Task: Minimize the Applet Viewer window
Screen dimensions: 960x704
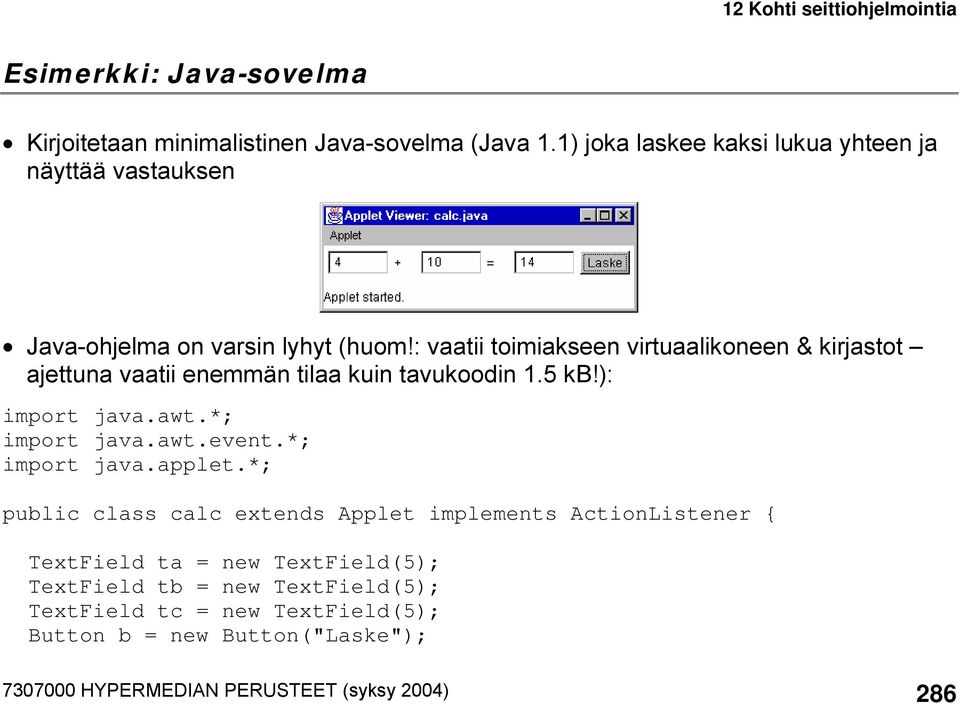Action: [588, 215]
